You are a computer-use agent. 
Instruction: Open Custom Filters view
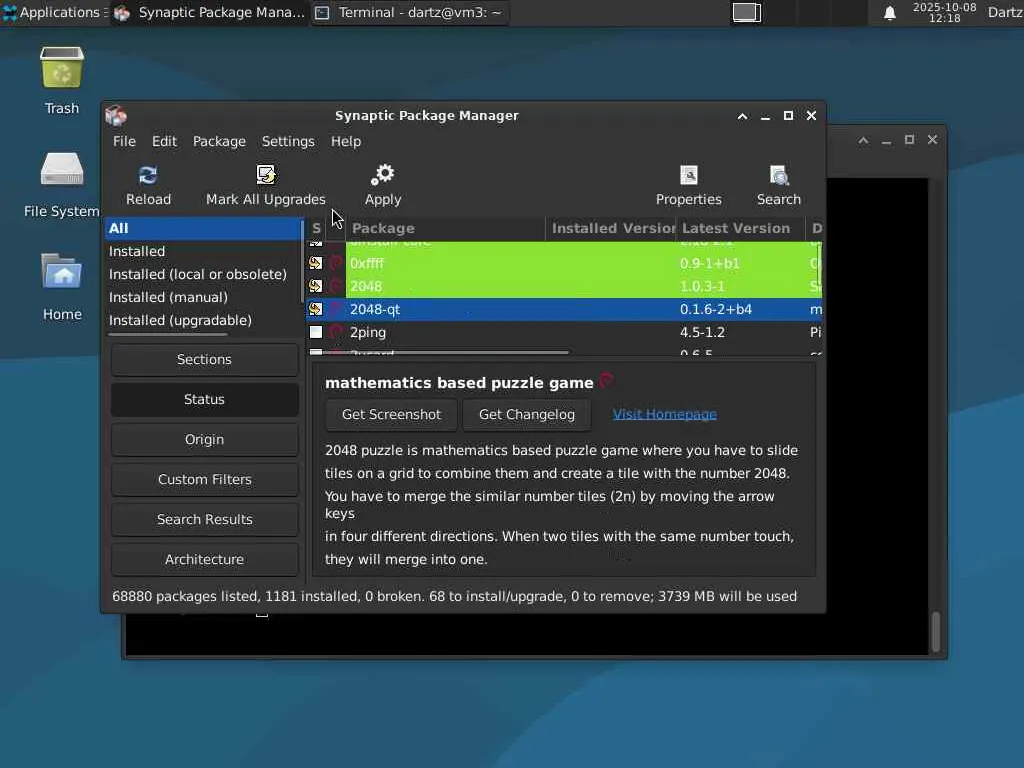[204, 479]
